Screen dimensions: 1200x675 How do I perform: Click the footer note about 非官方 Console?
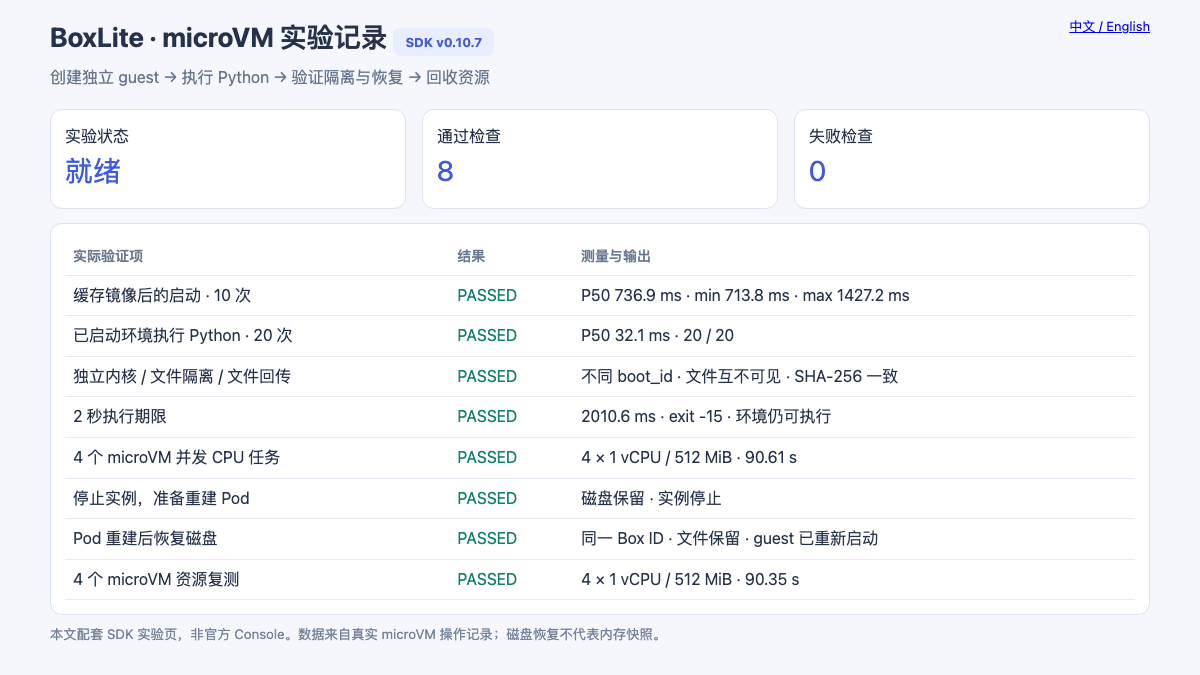pyautogui.click(x=356, y=634)
